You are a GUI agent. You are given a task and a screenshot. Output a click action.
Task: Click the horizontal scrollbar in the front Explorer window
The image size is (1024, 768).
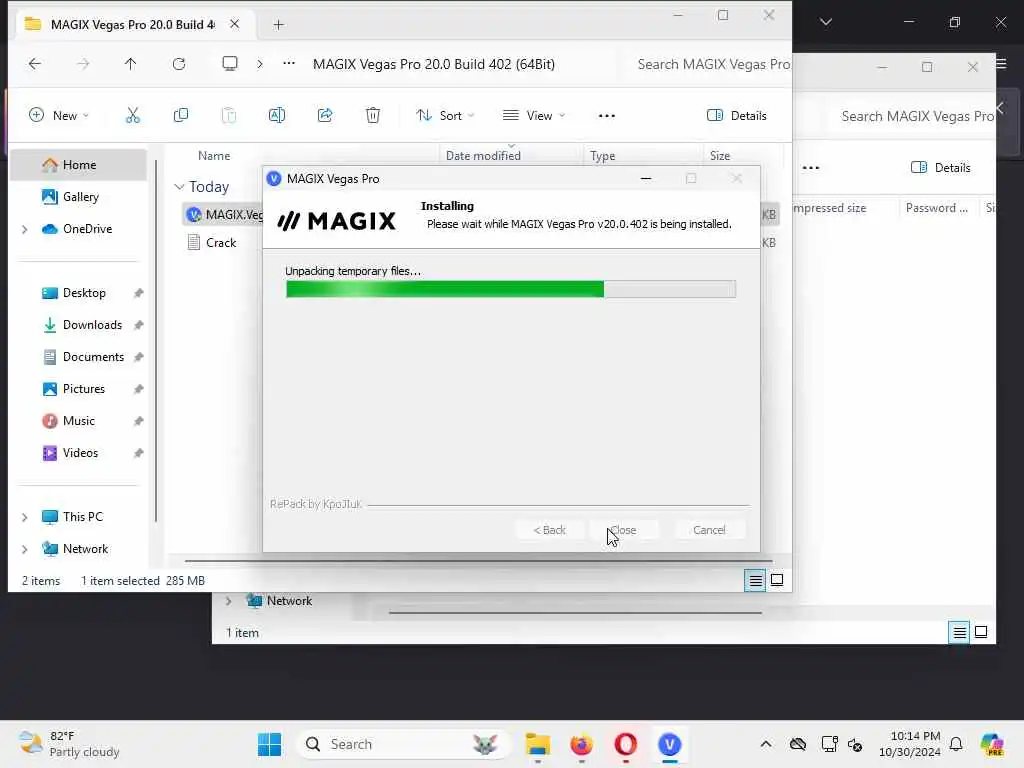(x=479, y=560)
